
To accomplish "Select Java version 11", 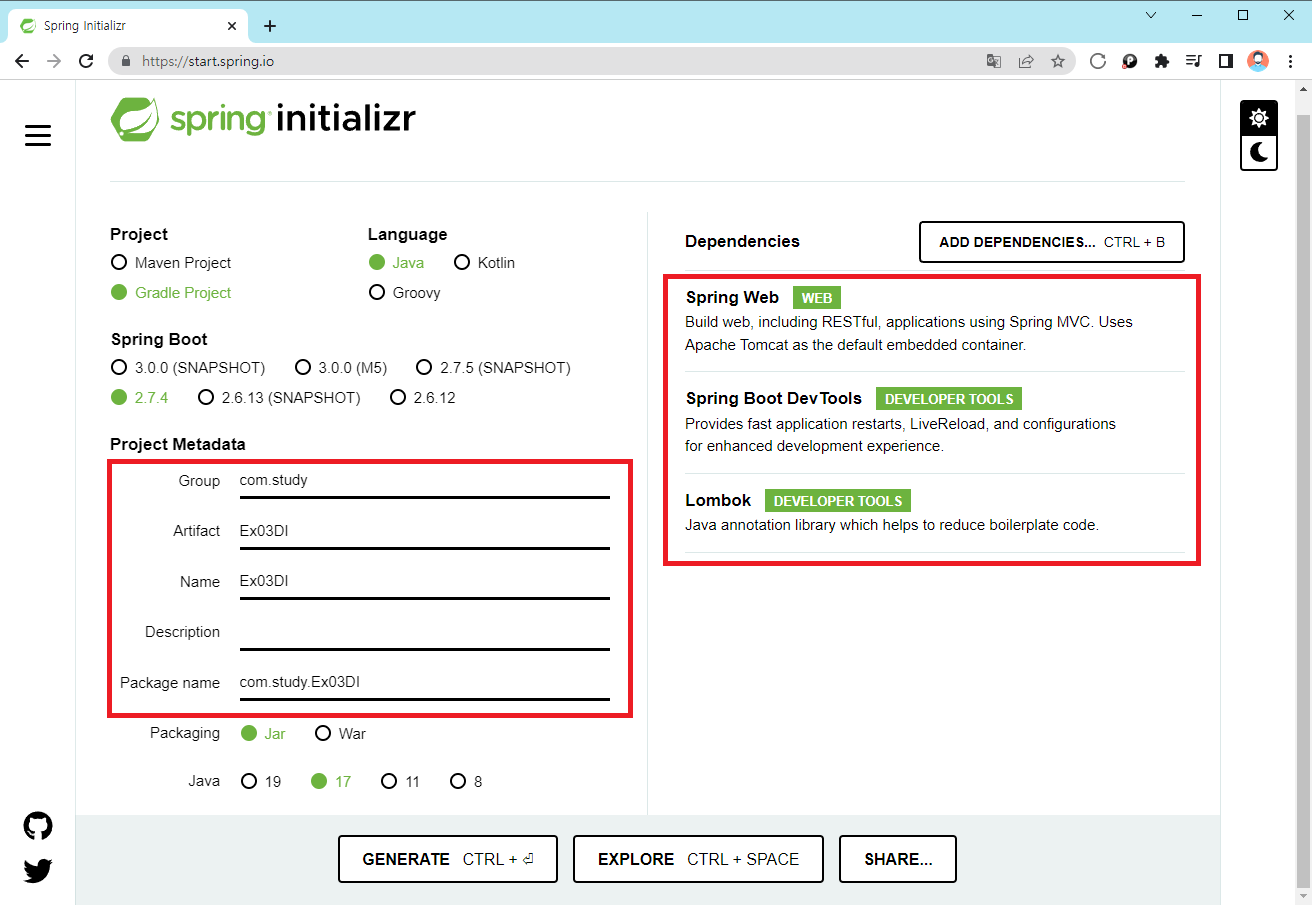I will (400, 781).
